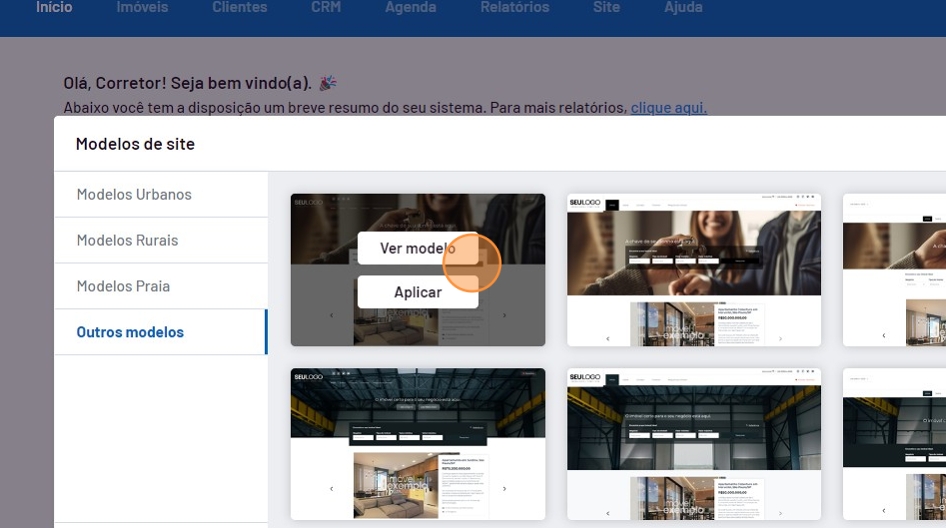Click the Site menu item
This screenshot has height=528, width=946.
click(606, 8)
